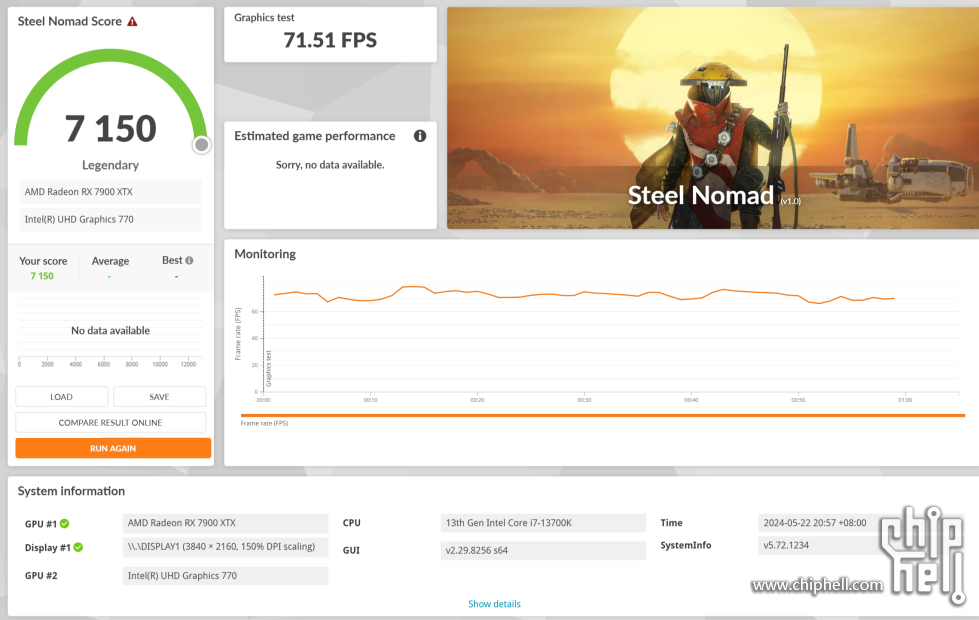Click the Graphics test panel title
979x620 pixels.
pyautogui.click(x=264, y=17)
